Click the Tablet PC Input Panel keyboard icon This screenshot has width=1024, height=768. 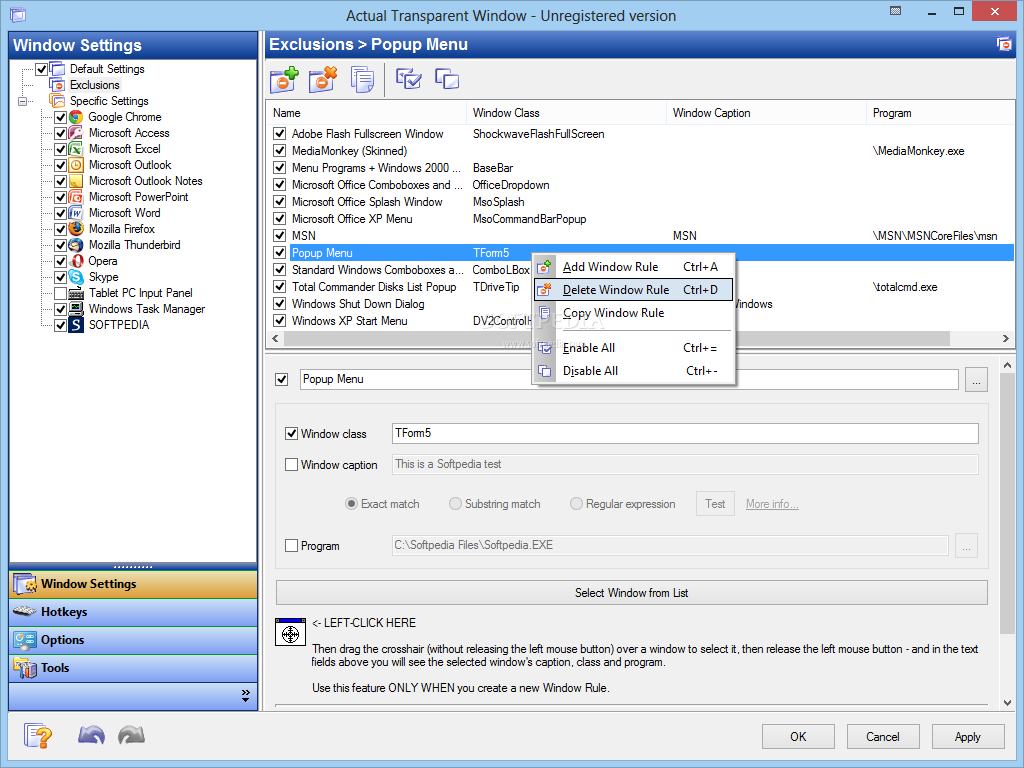coord(76,293)
